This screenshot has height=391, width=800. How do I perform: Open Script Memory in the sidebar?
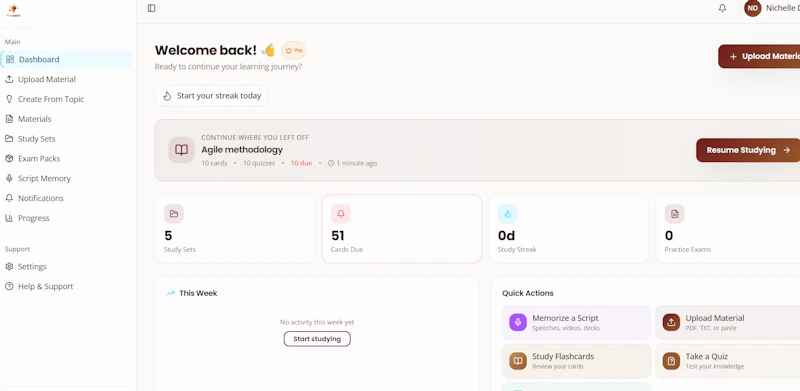pos(66,179)
